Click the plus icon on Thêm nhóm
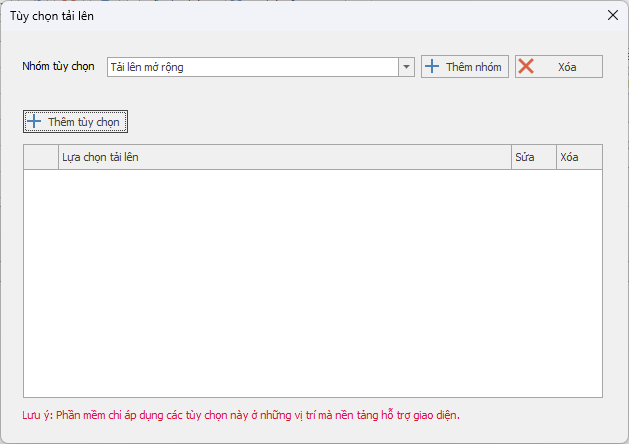This screenshot has height=444, width=629. tap(432, 67)
